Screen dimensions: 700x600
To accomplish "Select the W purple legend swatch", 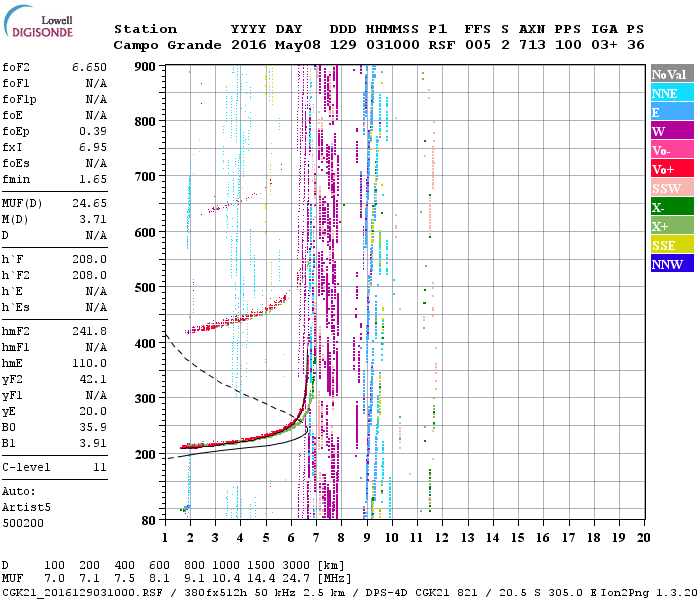I will point(672,131).
